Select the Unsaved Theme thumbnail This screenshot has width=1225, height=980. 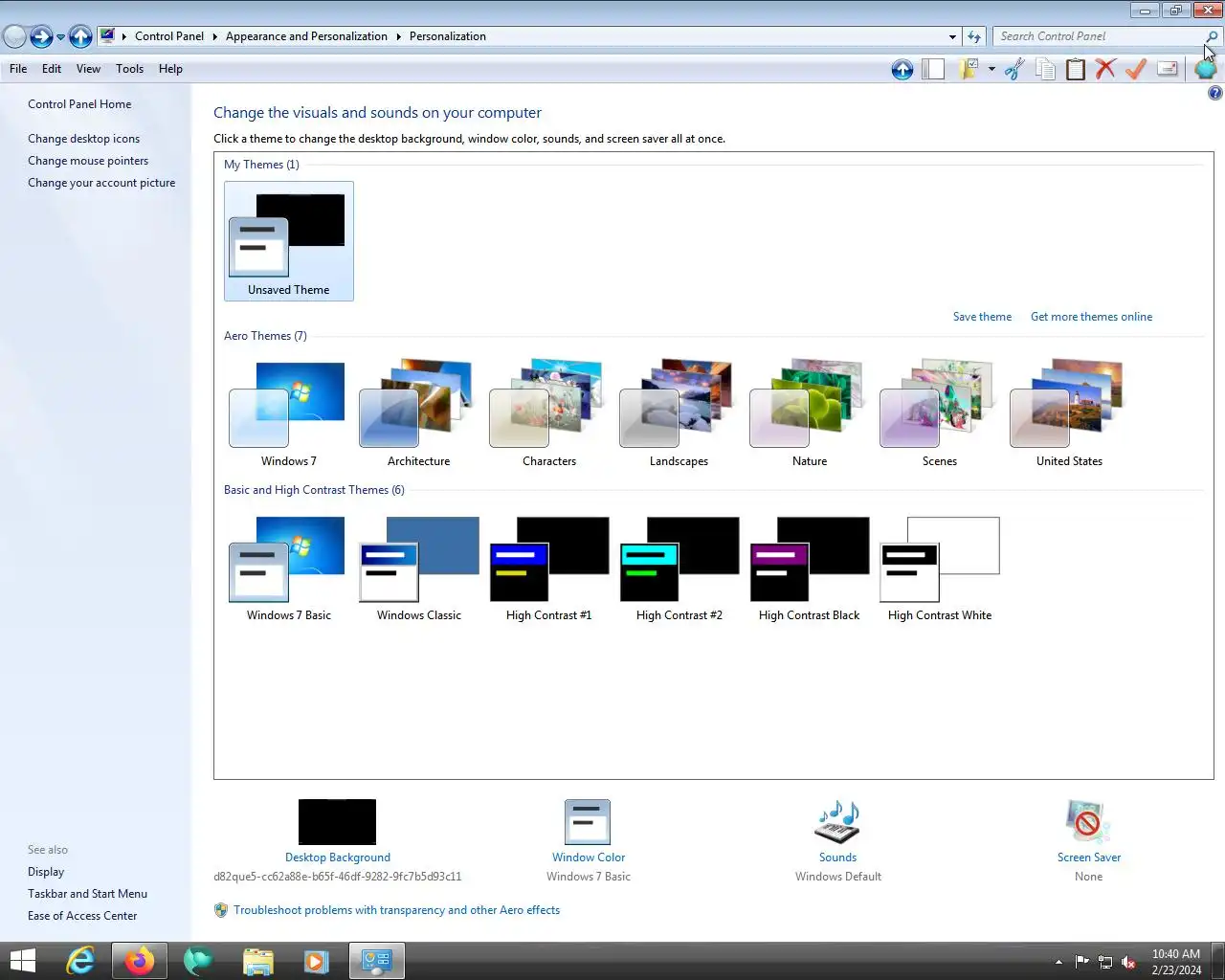[x=288, y=241]
